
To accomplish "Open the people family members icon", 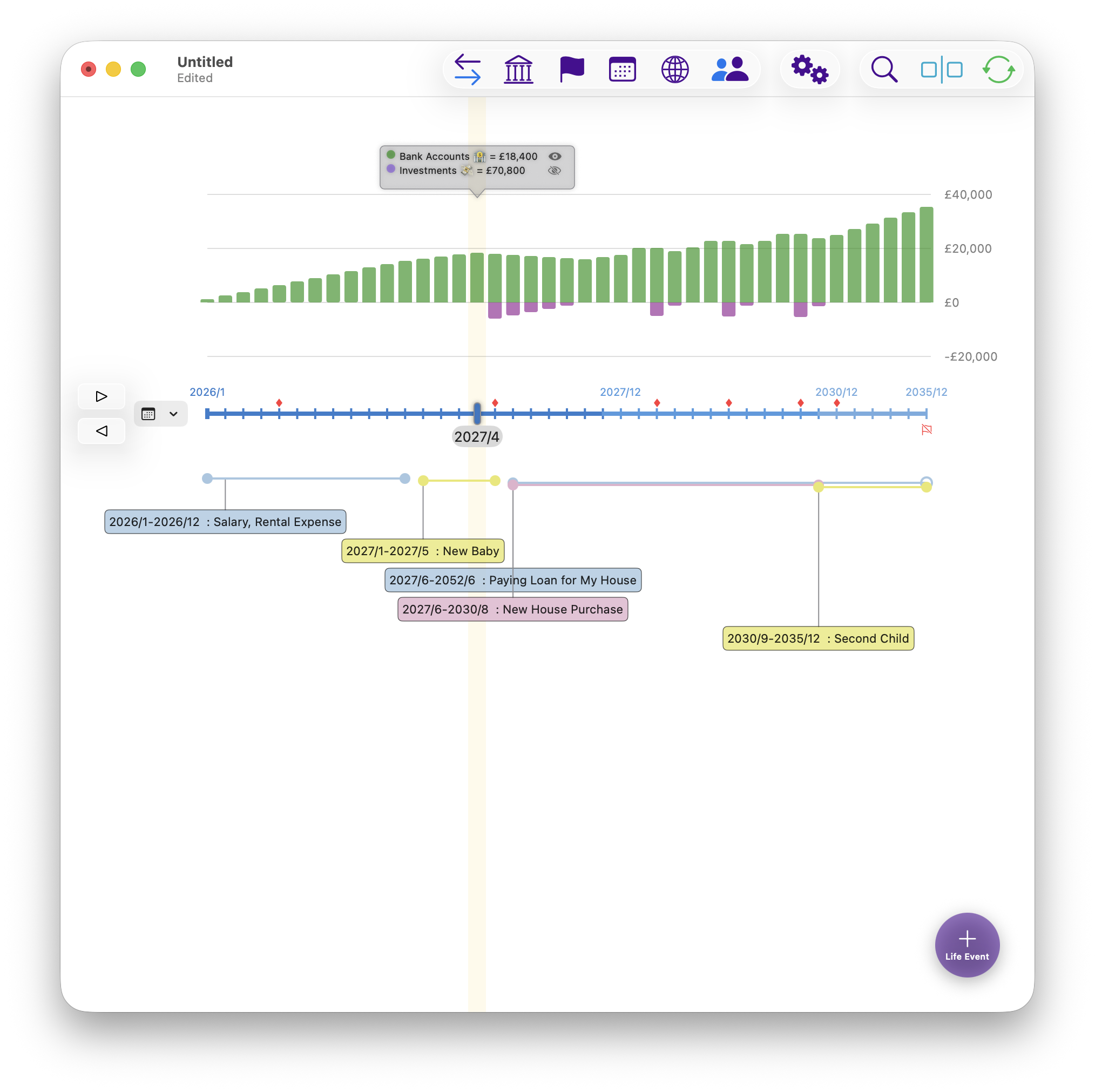I will coord(729,69).
